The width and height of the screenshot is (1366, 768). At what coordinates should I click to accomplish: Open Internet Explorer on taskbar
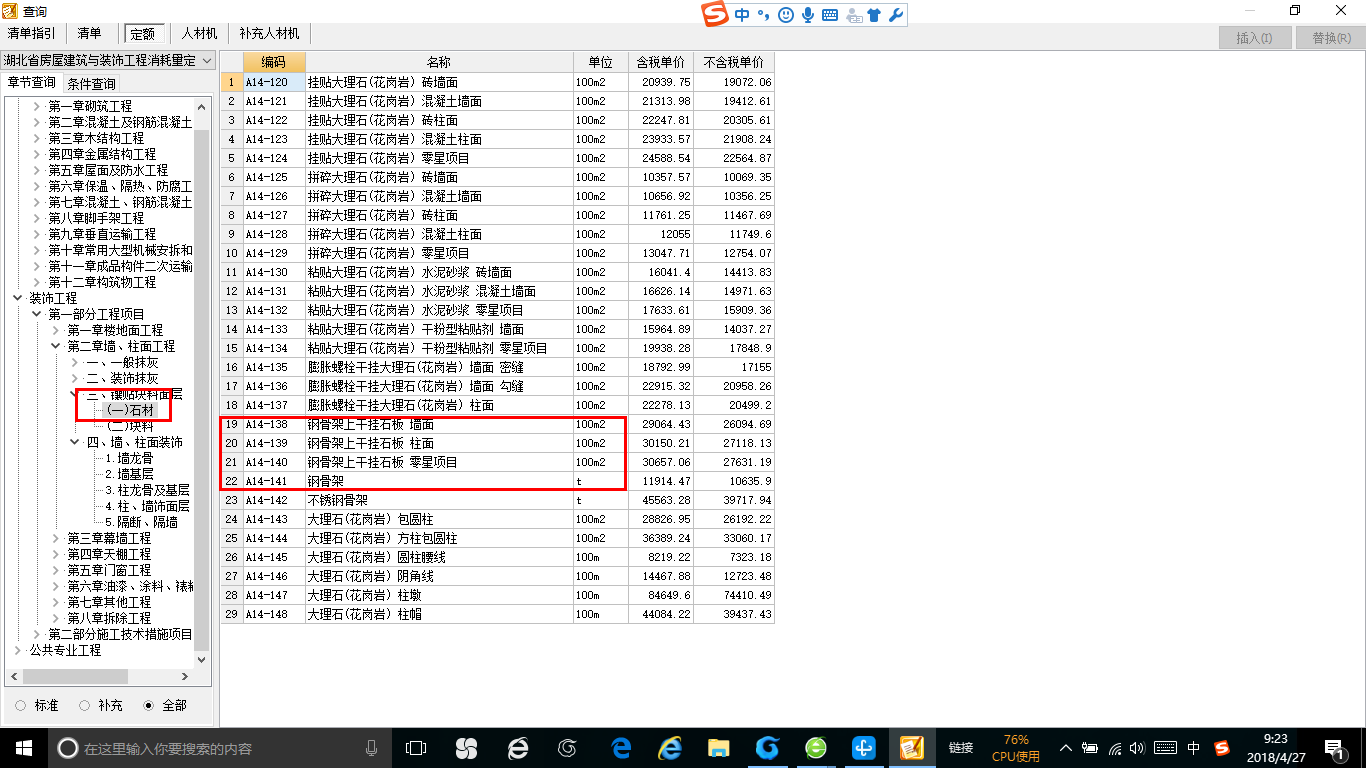click(669, 748)
